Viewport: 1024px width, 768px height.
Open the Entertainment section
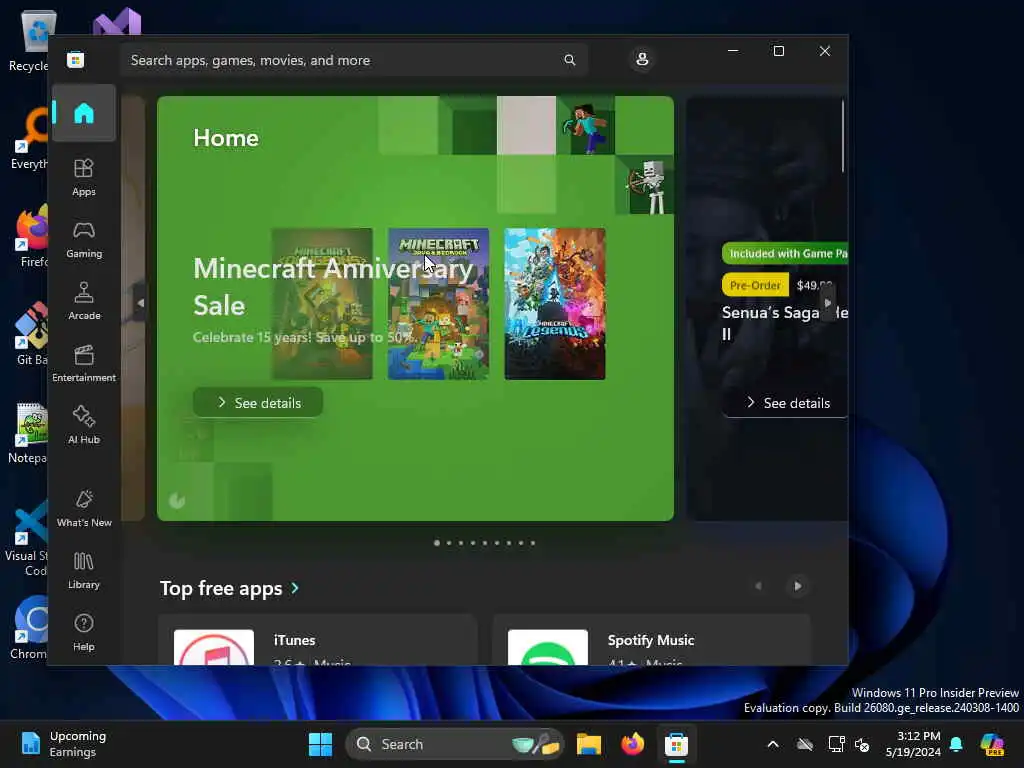(x=84, y=363)
